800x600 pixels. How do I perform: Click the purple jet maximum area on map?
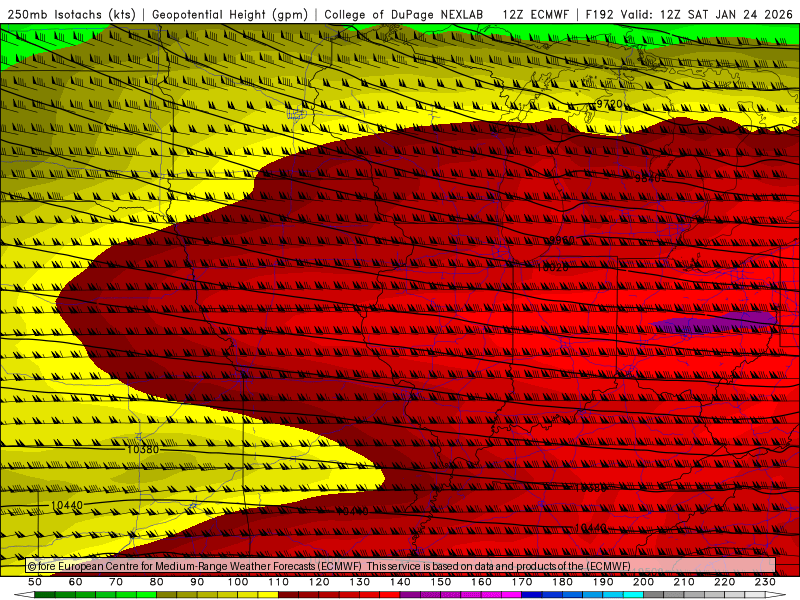(x=714, y=321)
